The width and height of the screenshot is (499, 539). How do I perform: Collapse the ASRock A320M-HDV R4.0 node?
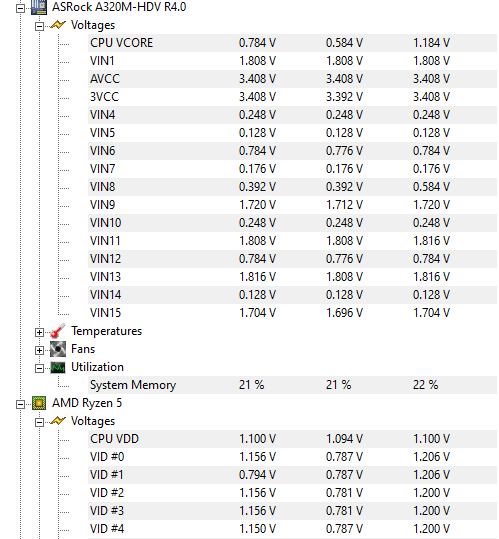click(20, 8)
